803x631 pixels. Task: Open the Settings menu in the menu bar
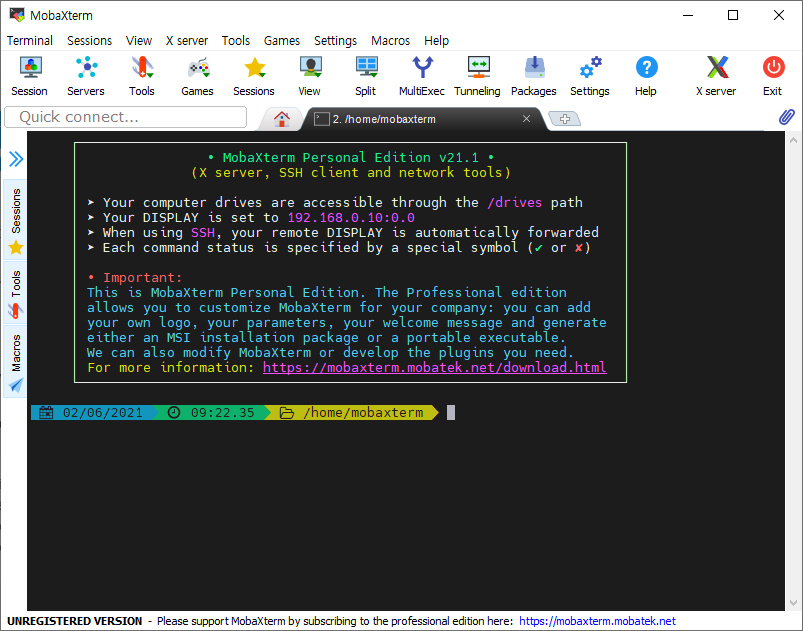(x=335, y=40)
